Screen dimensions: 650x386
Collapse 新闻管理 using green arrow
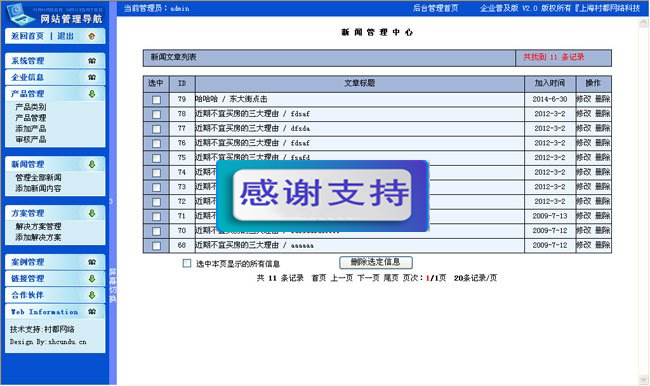[92, 165]
